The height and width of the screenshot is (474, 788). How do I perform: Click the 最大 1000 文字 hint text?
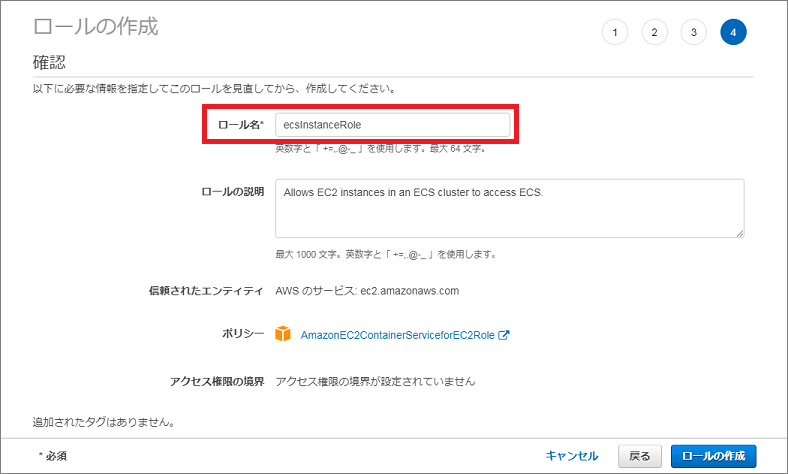pyautogui.click(x=308, y=254)
